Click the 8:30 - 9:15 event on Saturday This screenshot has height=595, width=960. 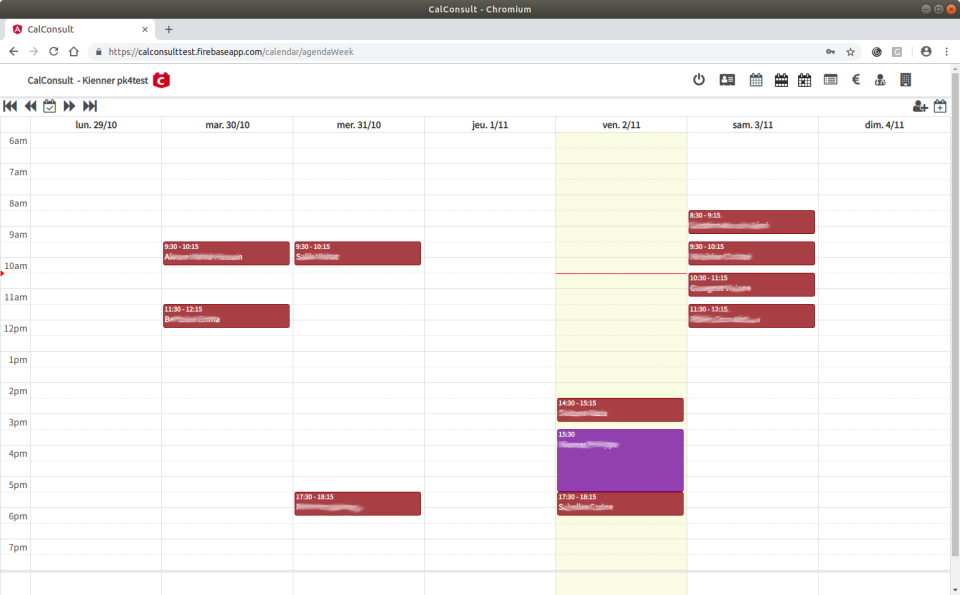pos(751,221)
